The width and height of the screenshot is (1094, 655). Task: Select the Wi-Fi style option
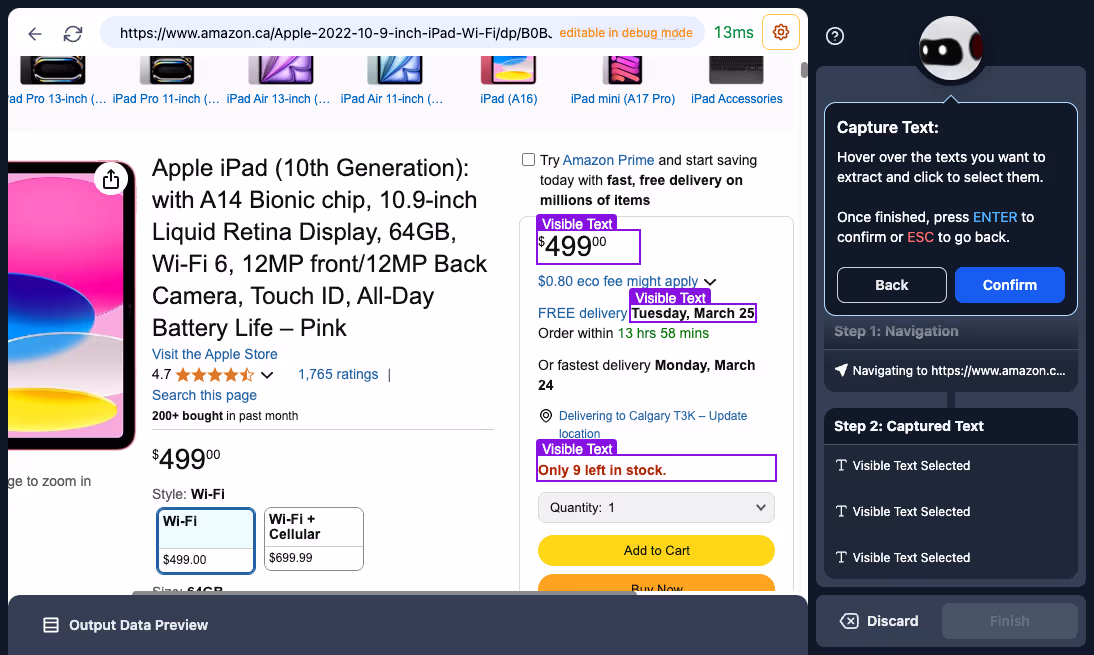pos(205,538)
